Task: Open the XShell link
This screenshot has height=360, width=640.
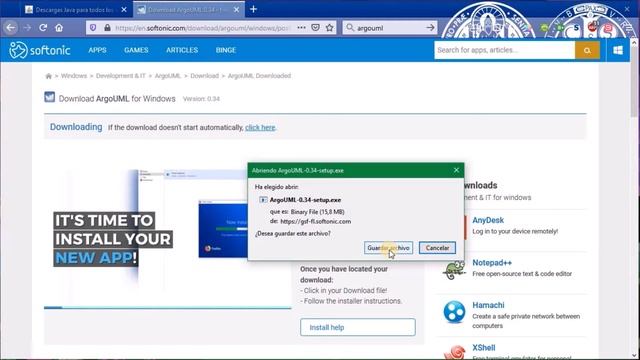Action: (484, 348)
